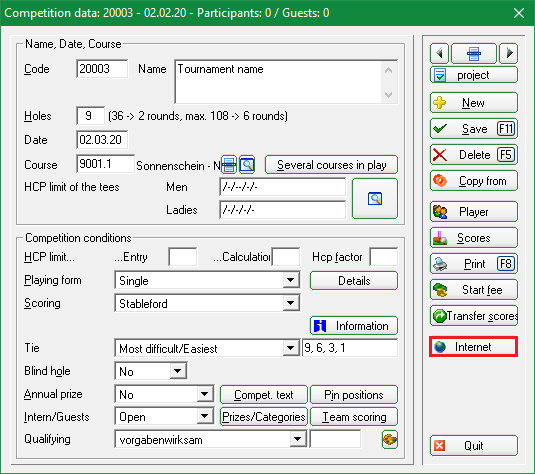535x474 pixels.
Task: Click magnifier icon next to course name
Action: tap(247, 165)
